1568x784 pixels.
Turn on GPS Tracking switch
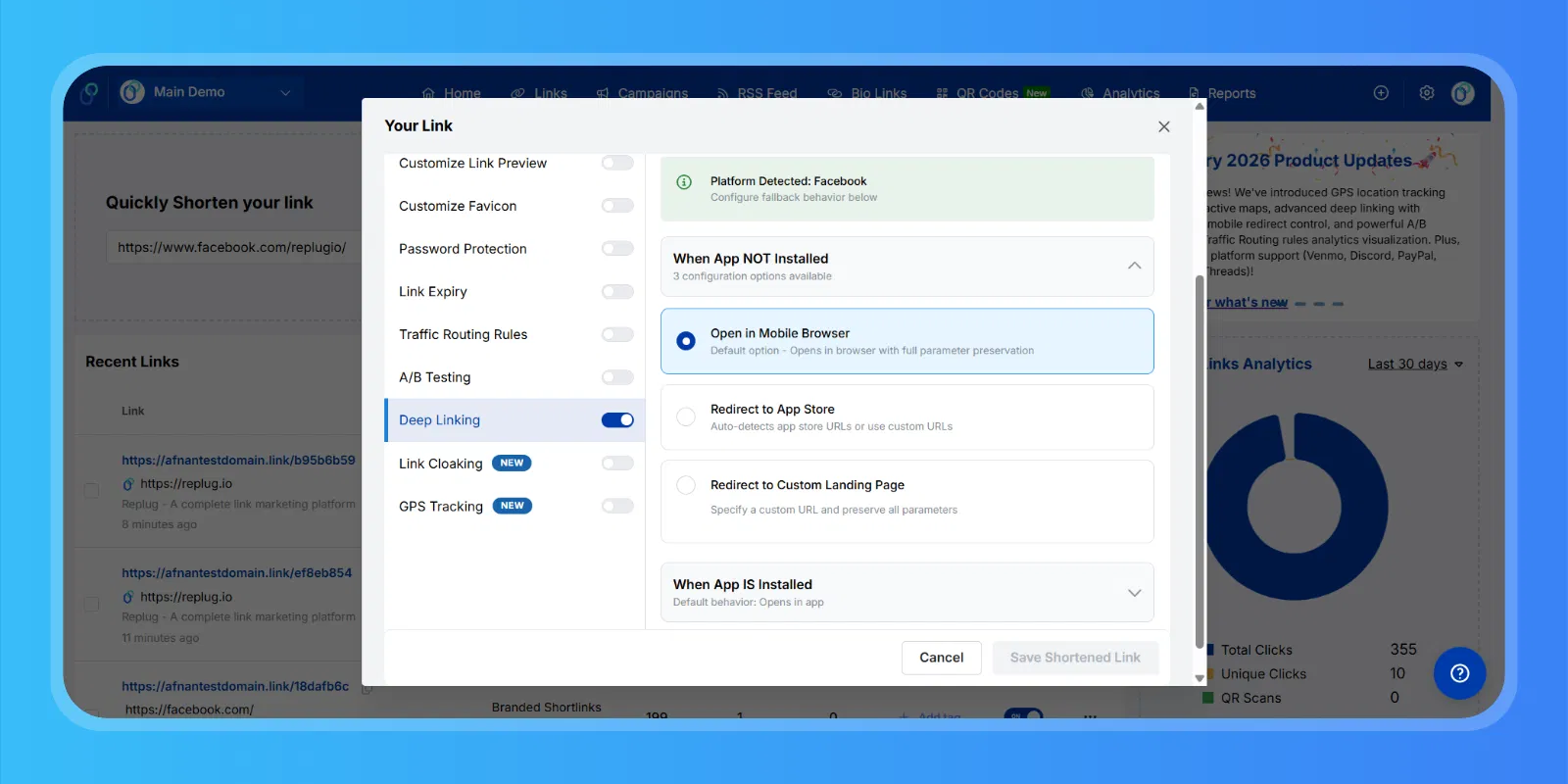coord(617,507)
